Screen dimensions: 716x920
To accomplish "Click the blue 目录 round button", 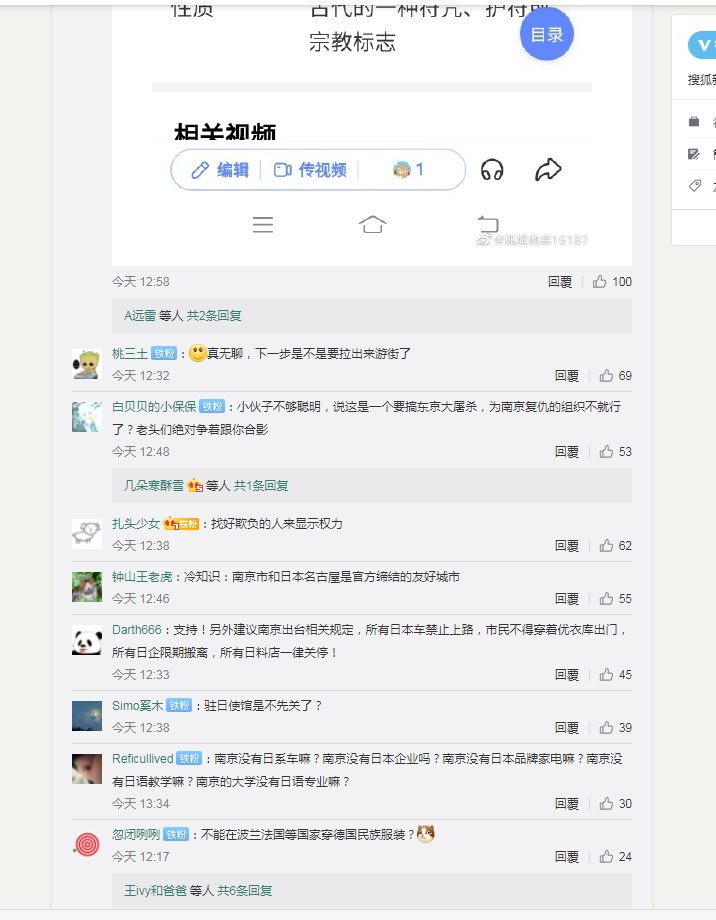I will click(x=546, y=35).
